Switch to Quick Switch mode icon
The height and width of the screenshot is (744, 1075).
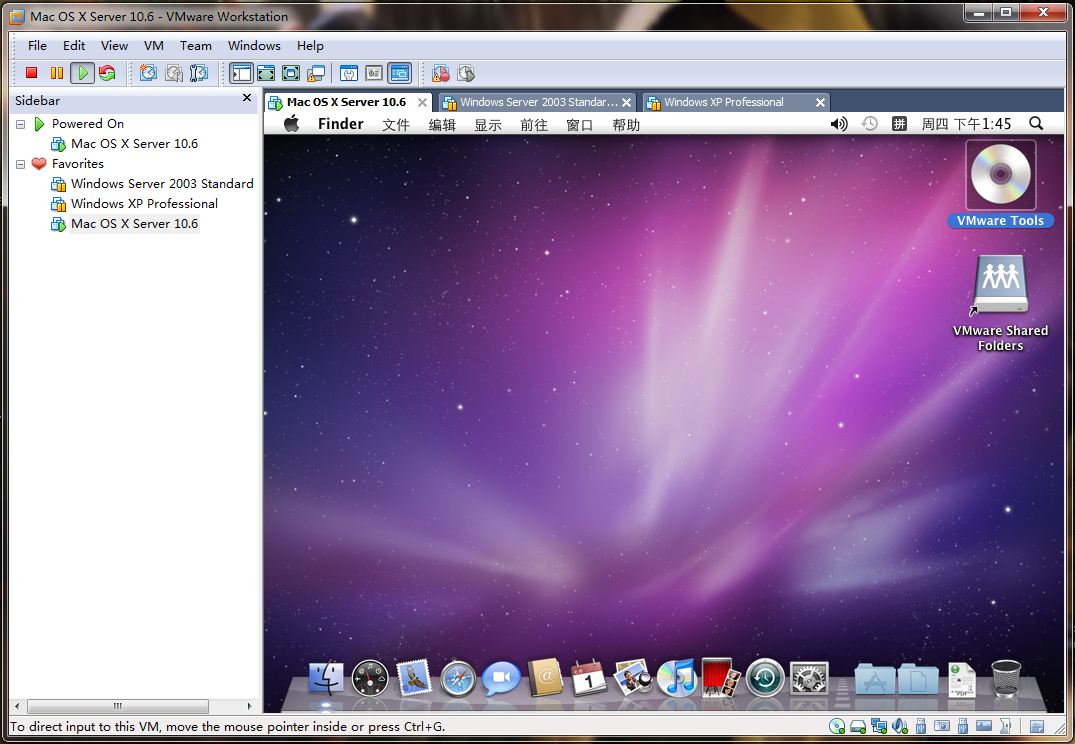tap(266, 73)
